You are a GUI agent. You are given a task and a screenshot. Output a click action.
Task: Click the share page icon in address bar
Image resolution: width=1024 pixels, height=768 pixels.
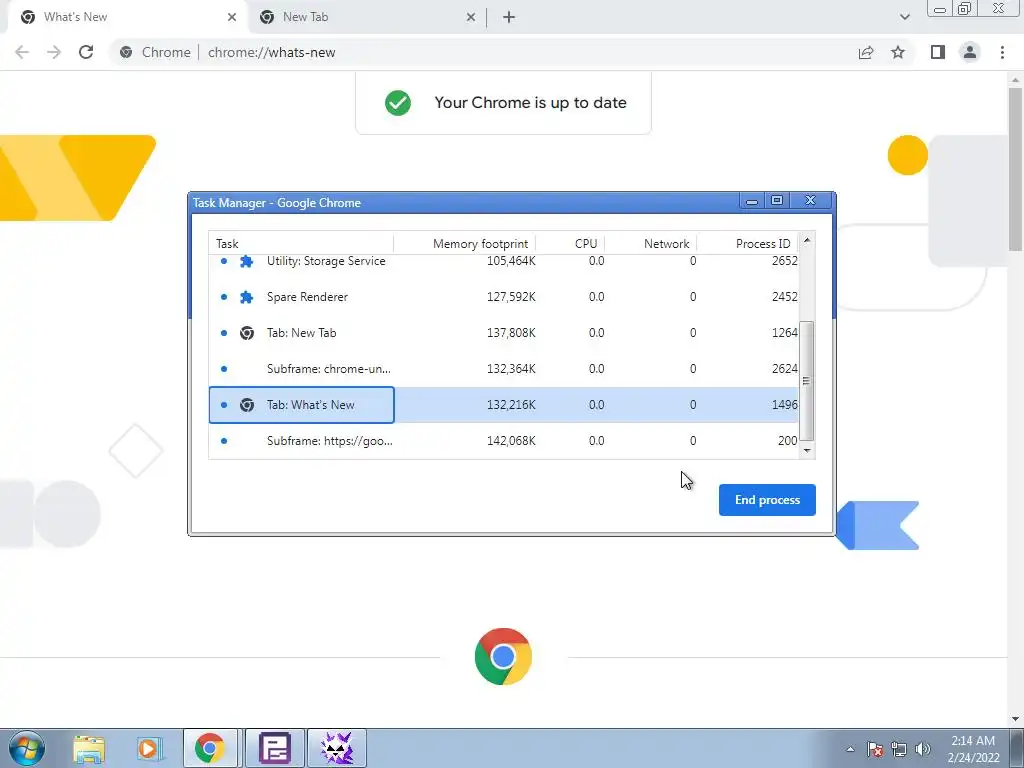coord(866,52)
